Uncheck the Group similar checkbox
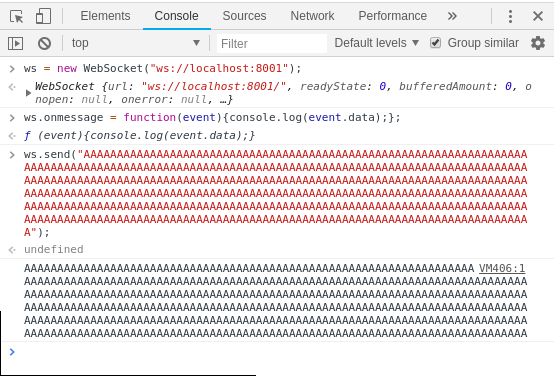 [435, 43]
